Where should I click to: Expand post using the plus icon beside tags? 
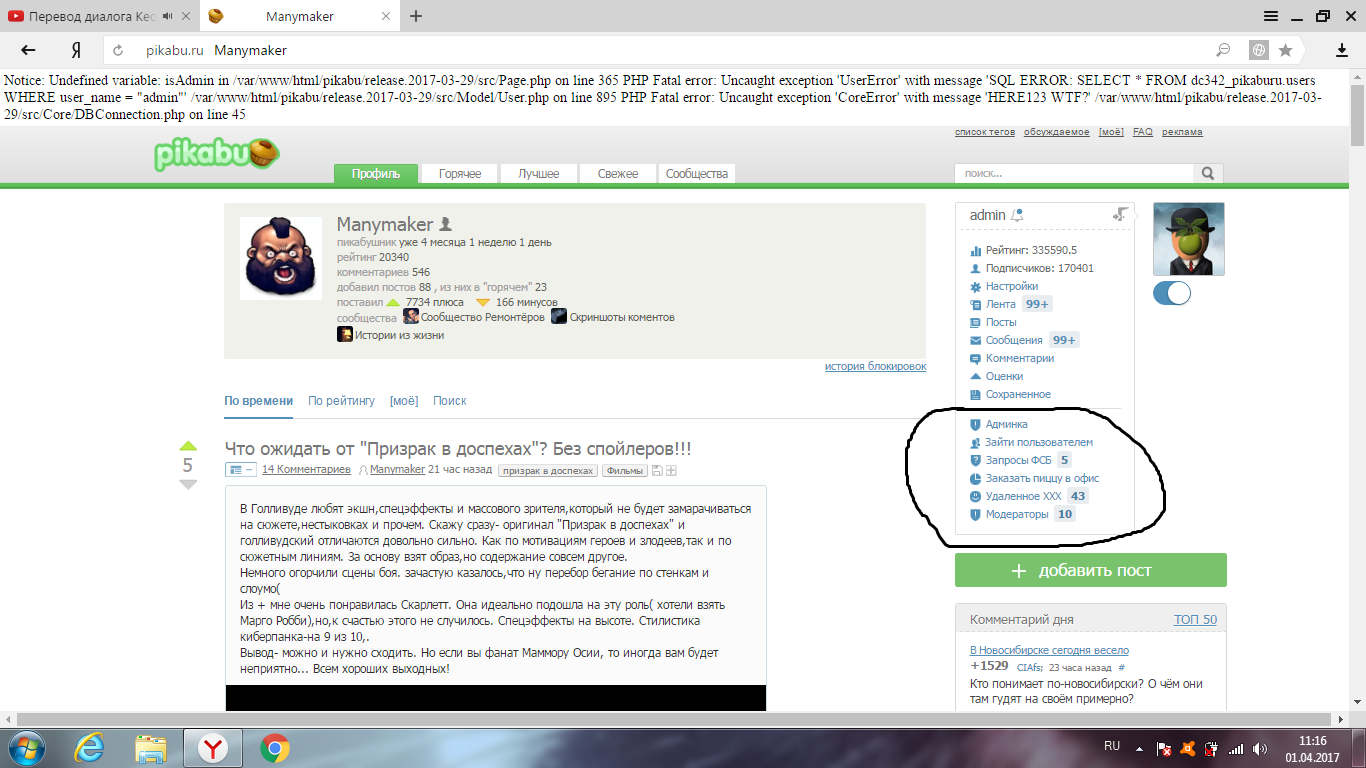tap(672, 470)
